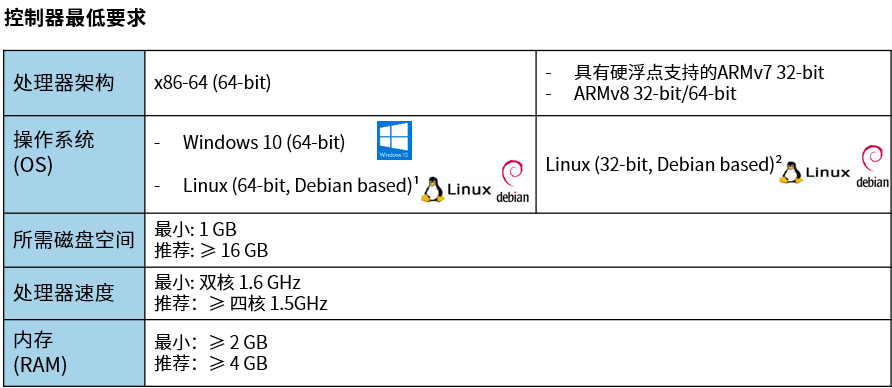This screenshot has width=892, height=388.
Task: Select the 所需磁盘空间 row header cell
Action: [75, 240]
